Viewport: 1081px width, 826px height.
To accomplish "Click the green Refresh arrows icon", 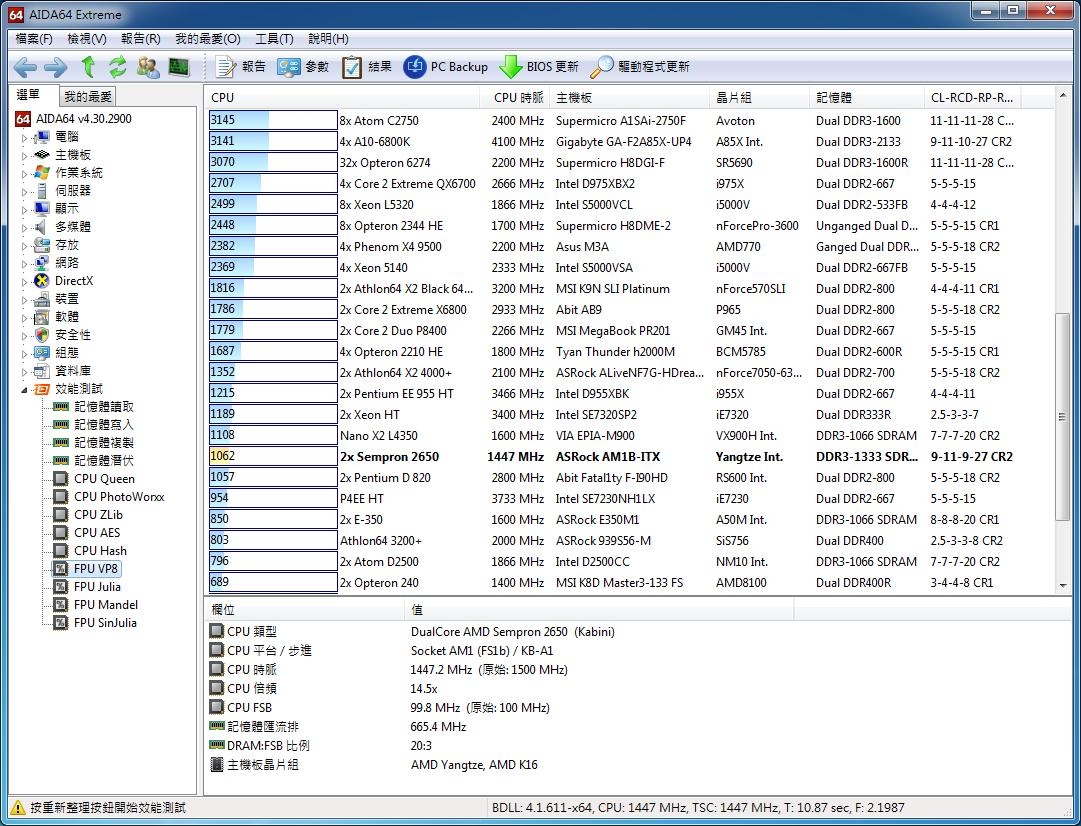I will 117,67.
